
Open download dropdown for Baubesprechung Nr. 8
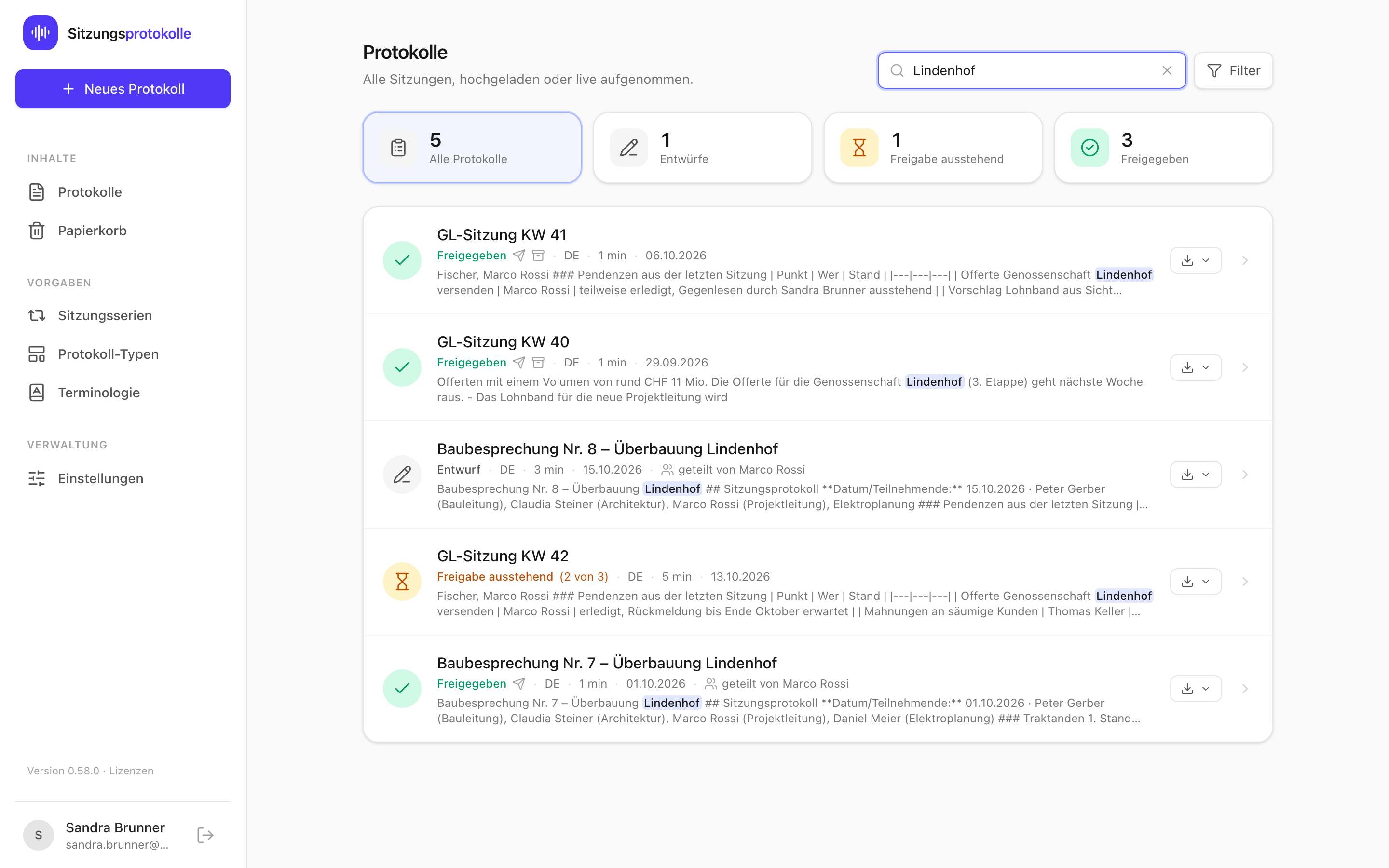click(1196, 475)
